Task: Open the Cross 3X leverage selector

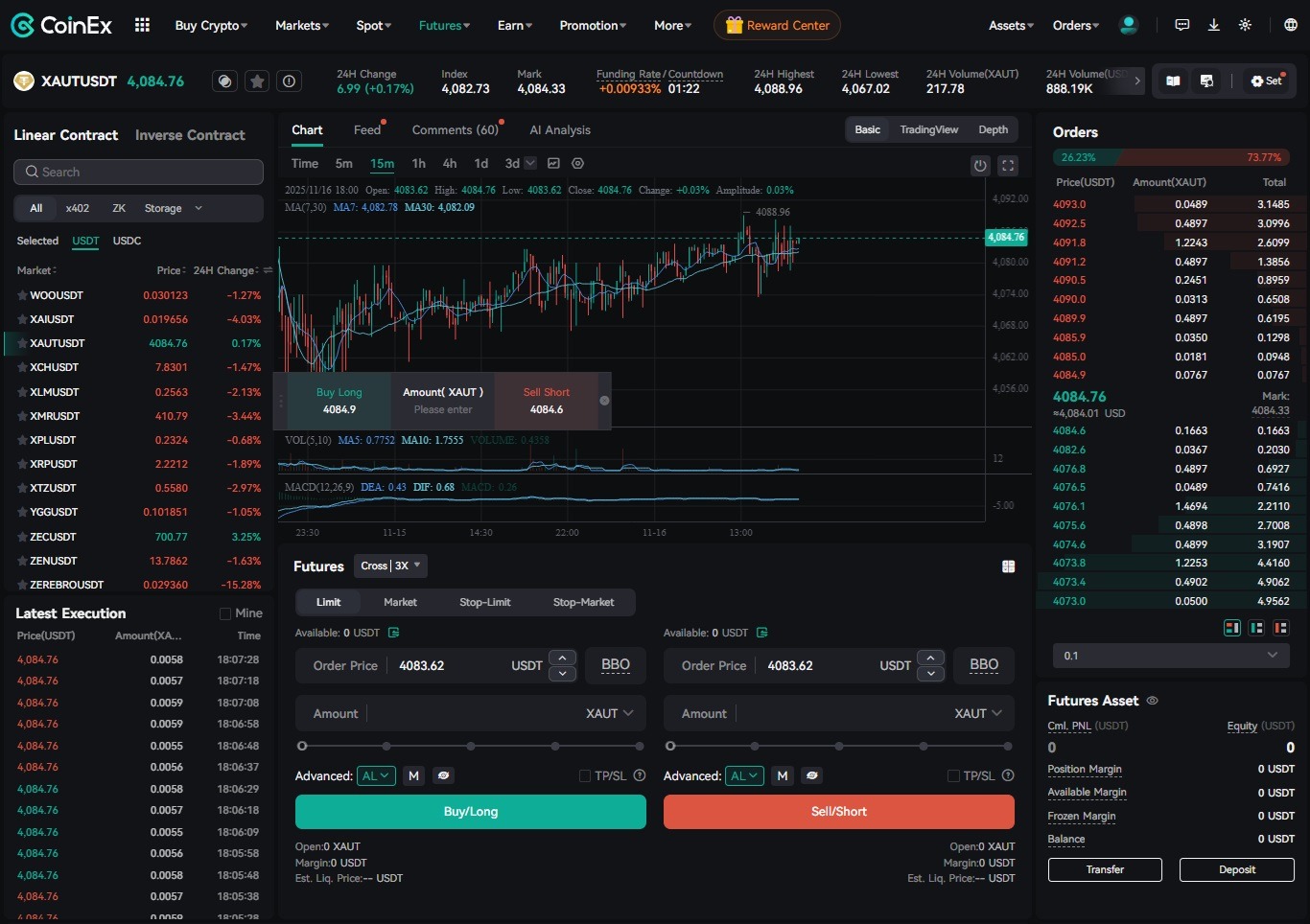Action: 390,566
